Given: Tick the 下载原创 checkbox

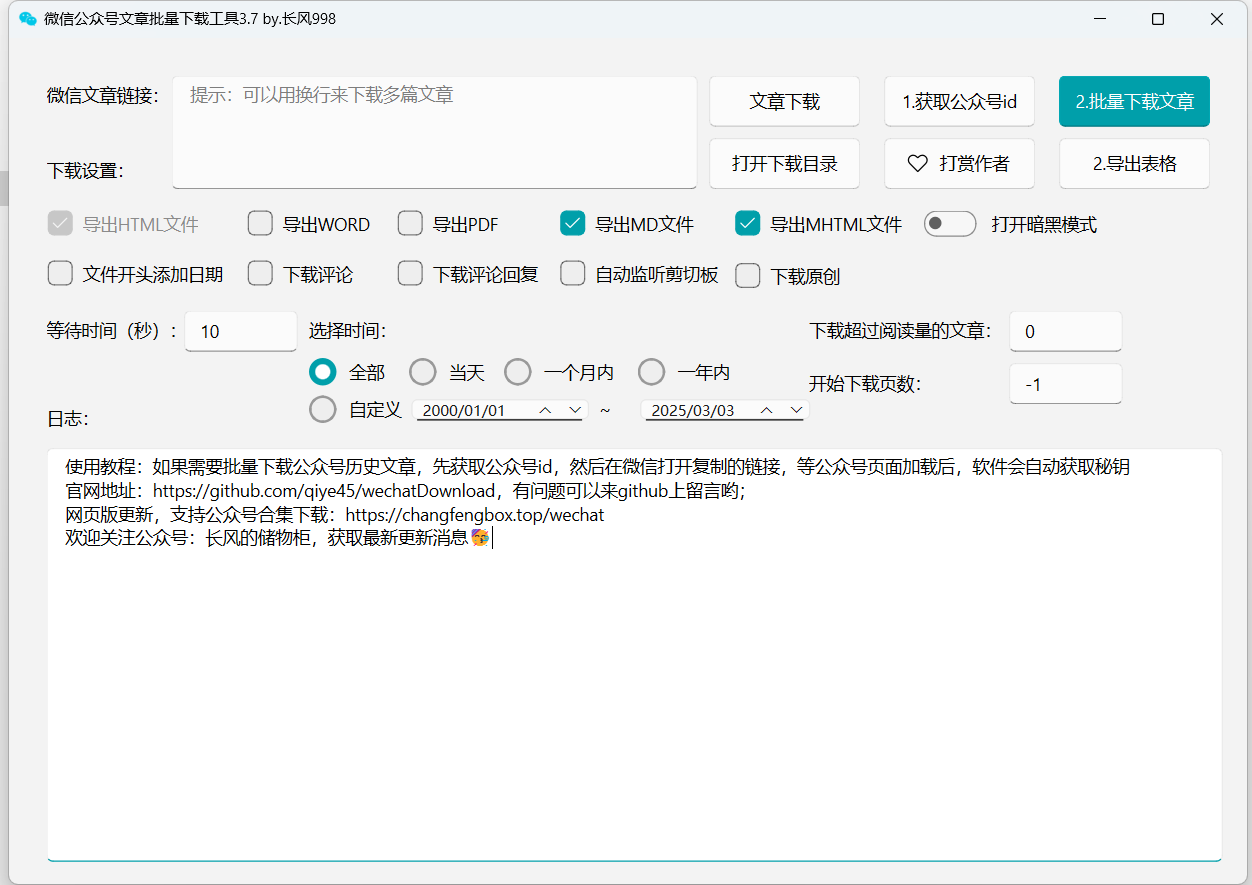Looking at the screenshot, I should pos(748,276).
